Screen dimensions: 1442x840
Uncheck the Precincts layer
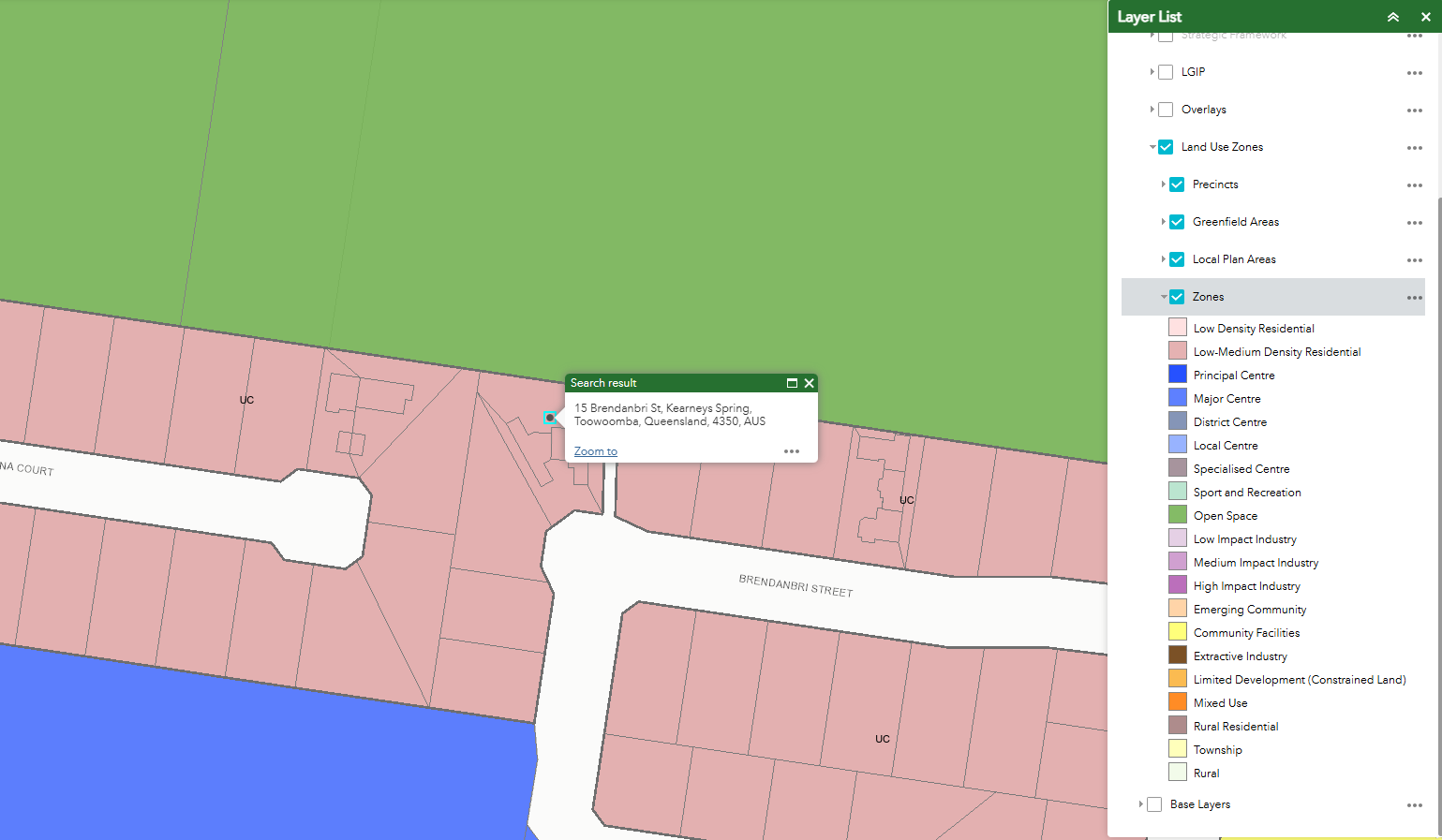(x=1177, y=184)
